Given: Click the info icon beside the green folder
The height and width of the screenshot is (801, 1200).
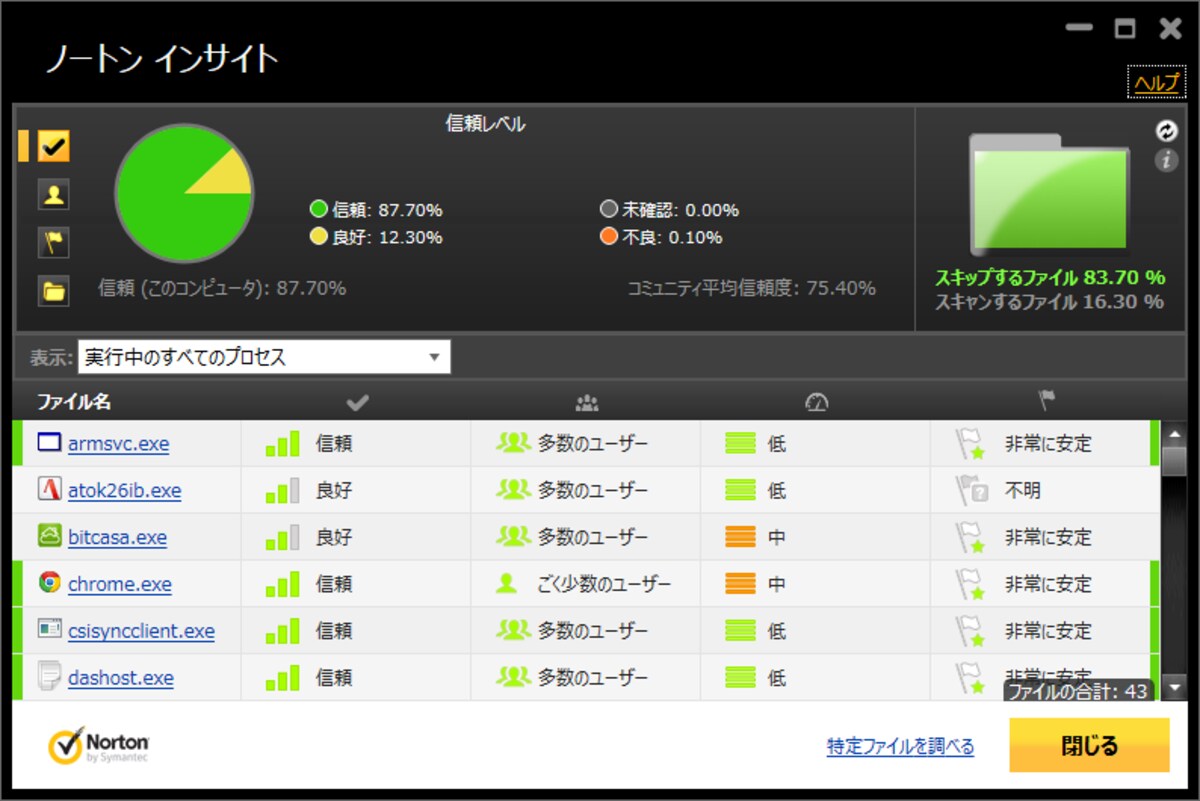Looking at the screenshot, I should coord(1166,160).
